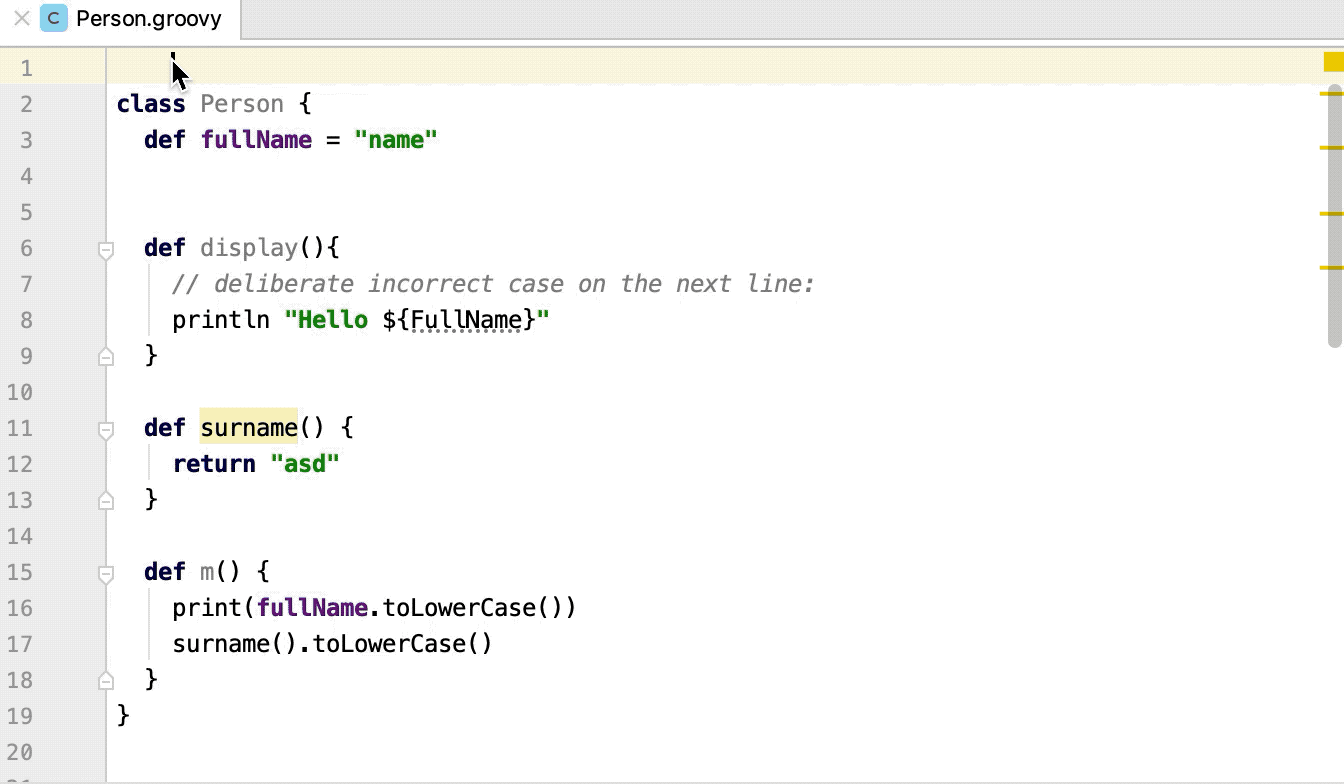This screenshot has height=784, width=1344.
Task: Click the underlined FullName typo in the string
Action: pyautogui.click(x=466, y=320)
